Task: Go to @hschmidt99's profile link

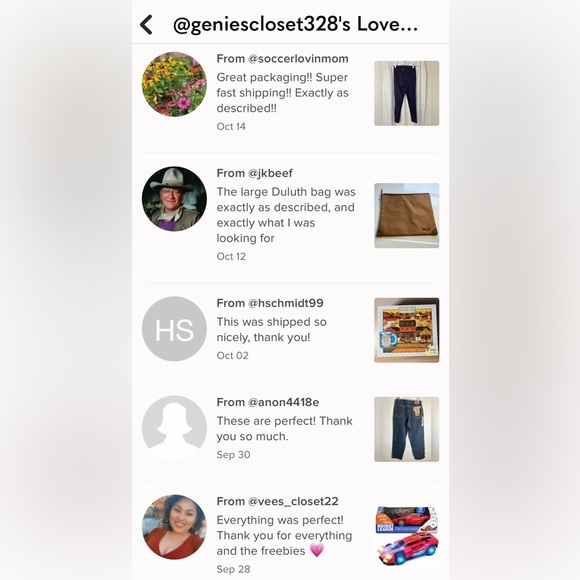Action: 286,303
